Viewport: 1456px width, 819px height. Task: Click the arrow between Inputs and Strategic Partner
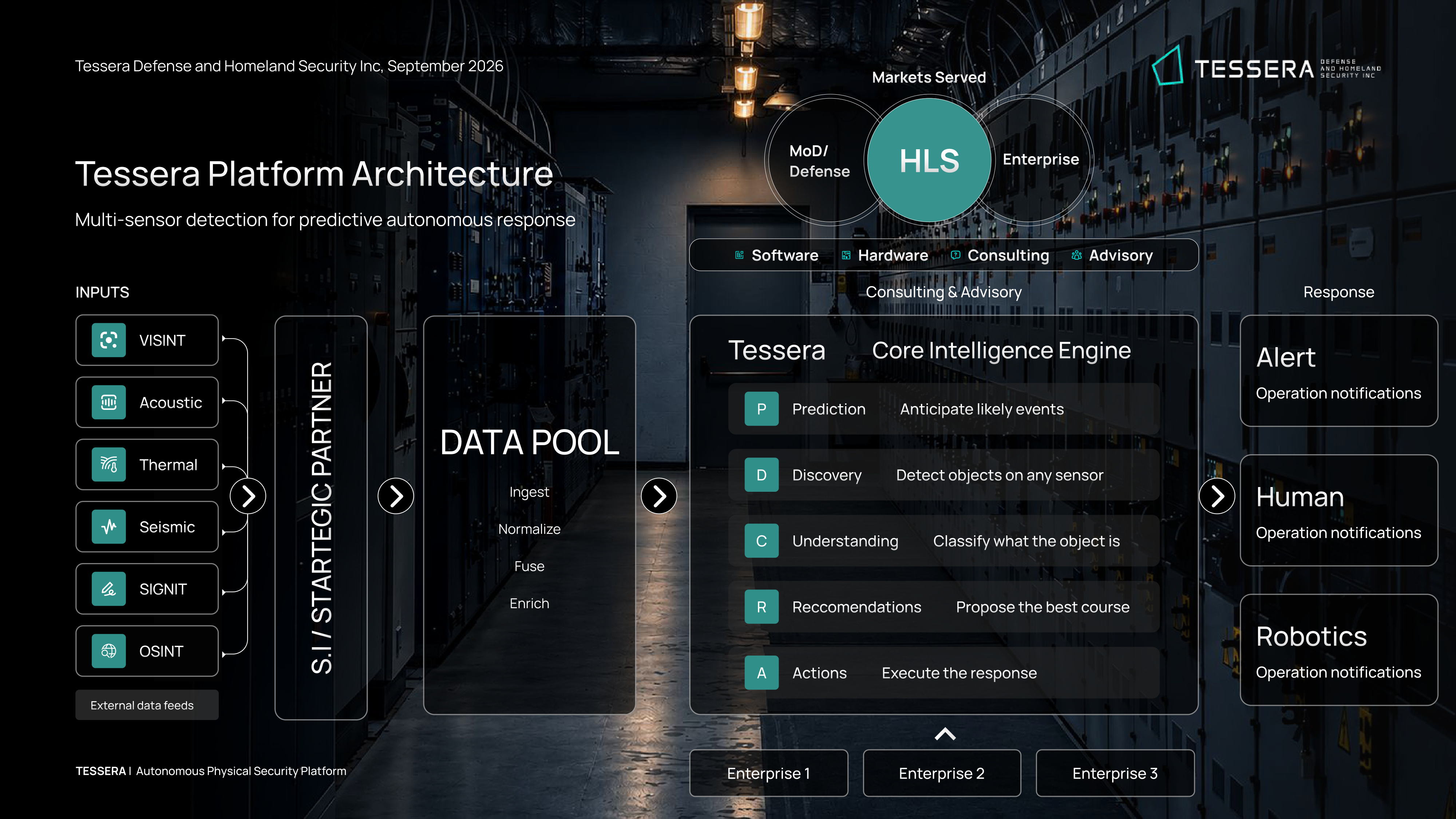pyautogui.click(x=248, y=496)
